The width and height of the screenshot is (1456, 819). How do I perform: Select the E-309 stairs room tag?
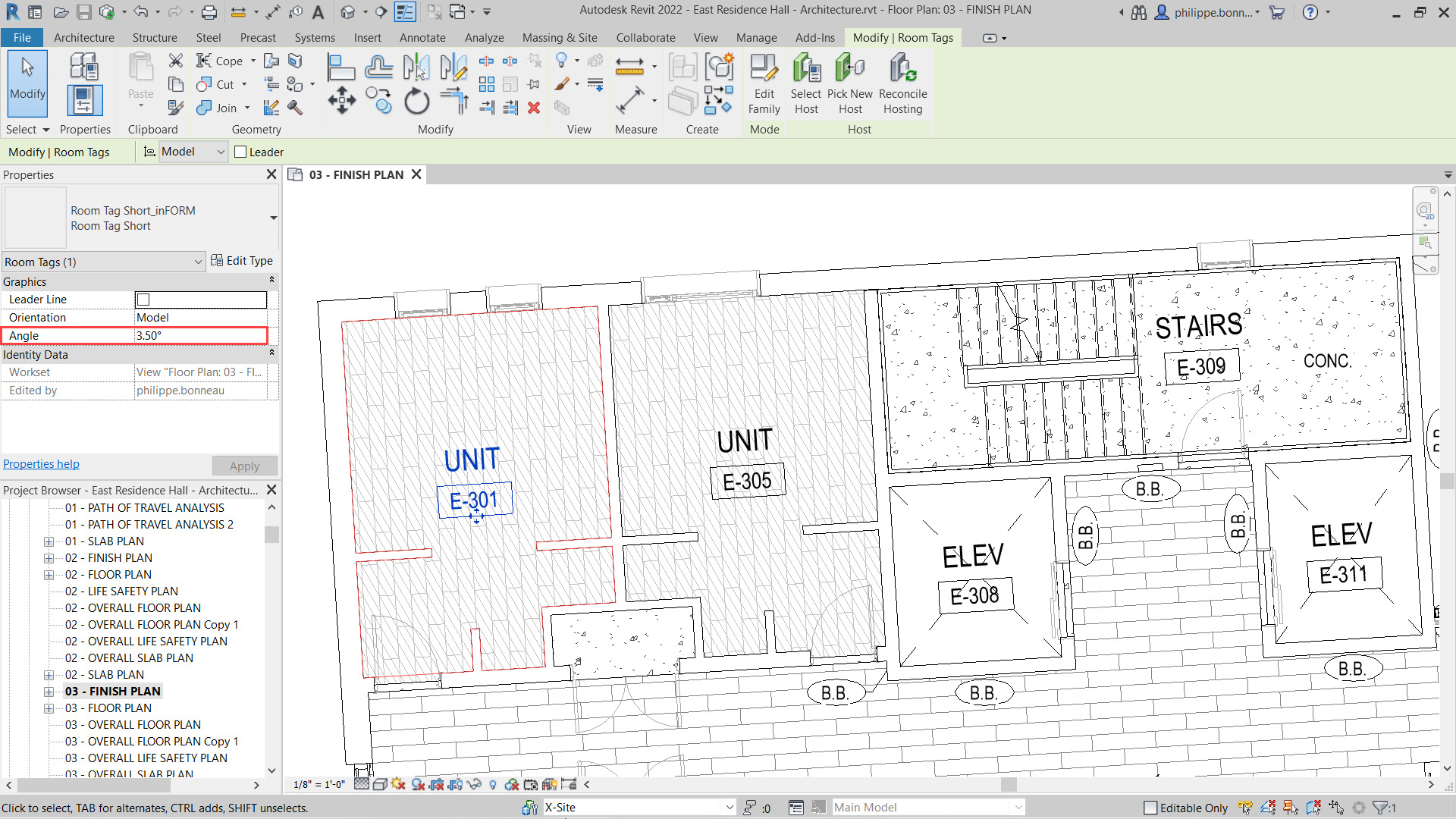[x=1201, y=367]
